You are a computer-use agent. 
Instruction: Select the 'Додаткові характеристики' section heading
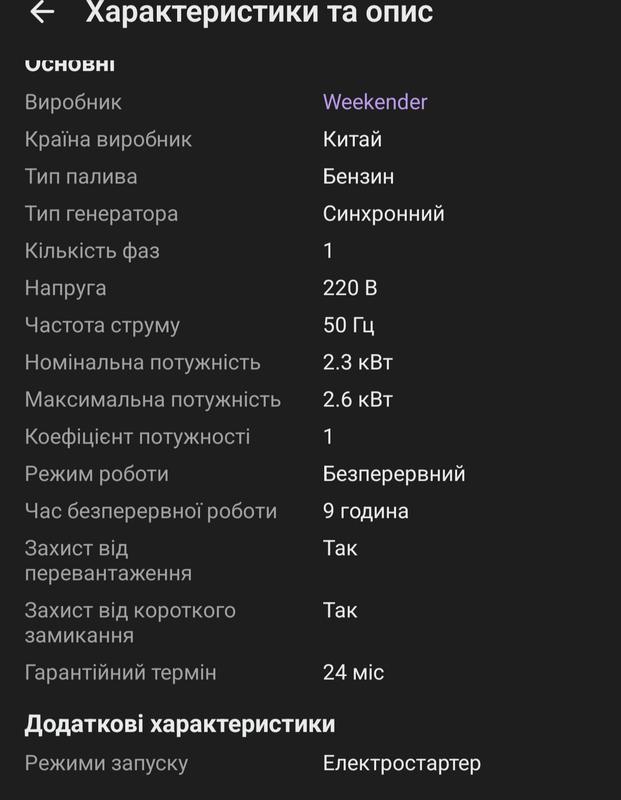click(180, 724)
